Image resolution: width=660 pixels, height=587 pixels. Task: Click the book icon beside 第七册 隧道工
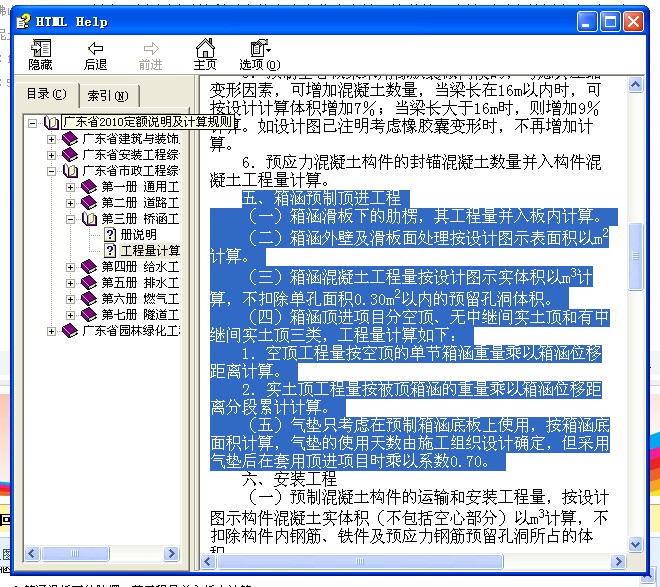tap(89, 314)
